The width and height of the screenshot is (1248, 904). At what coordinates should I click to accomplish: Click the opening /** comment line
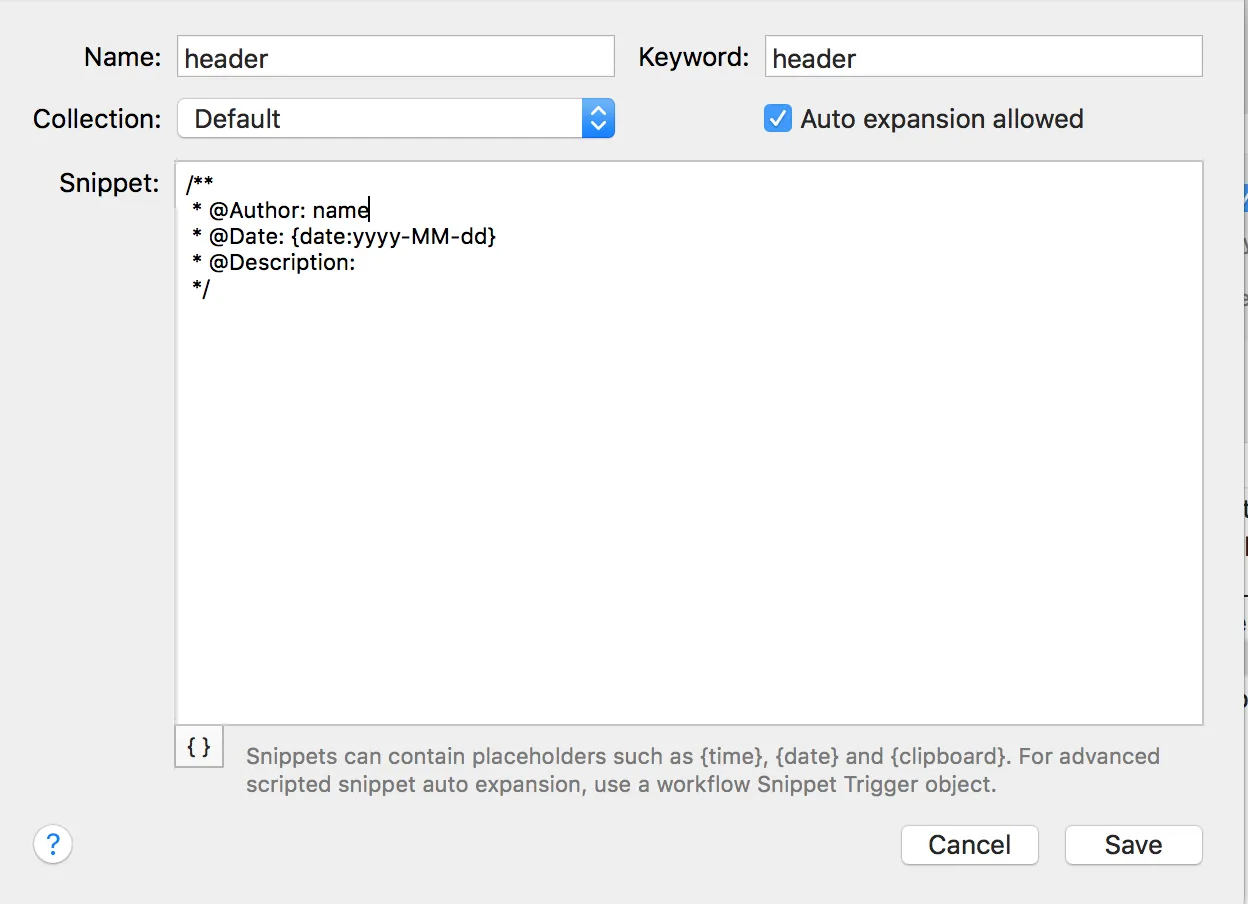point(199,184)
